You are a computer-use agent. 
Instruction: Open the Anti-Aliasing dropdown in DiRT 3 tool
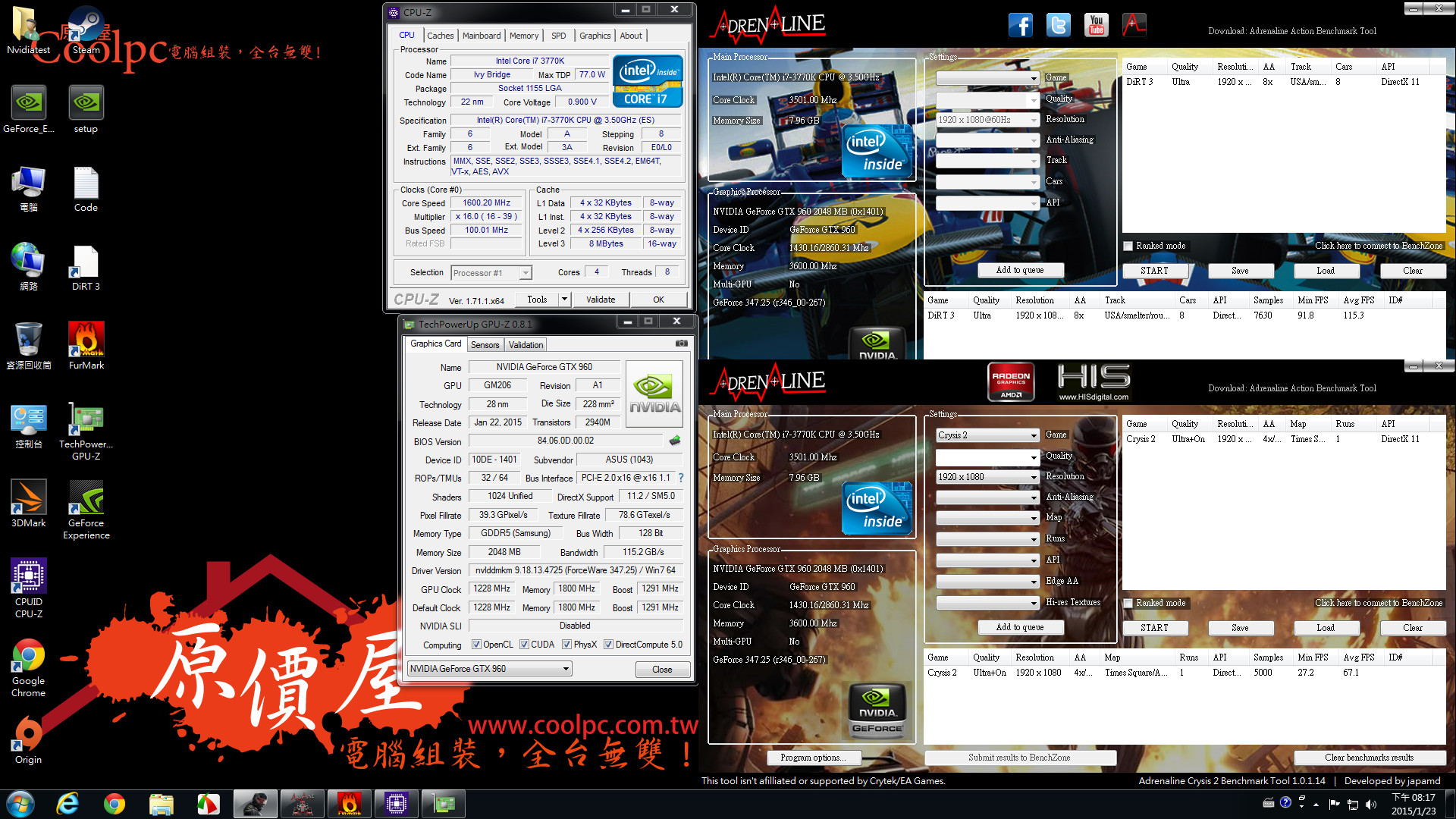coord(987,140)
